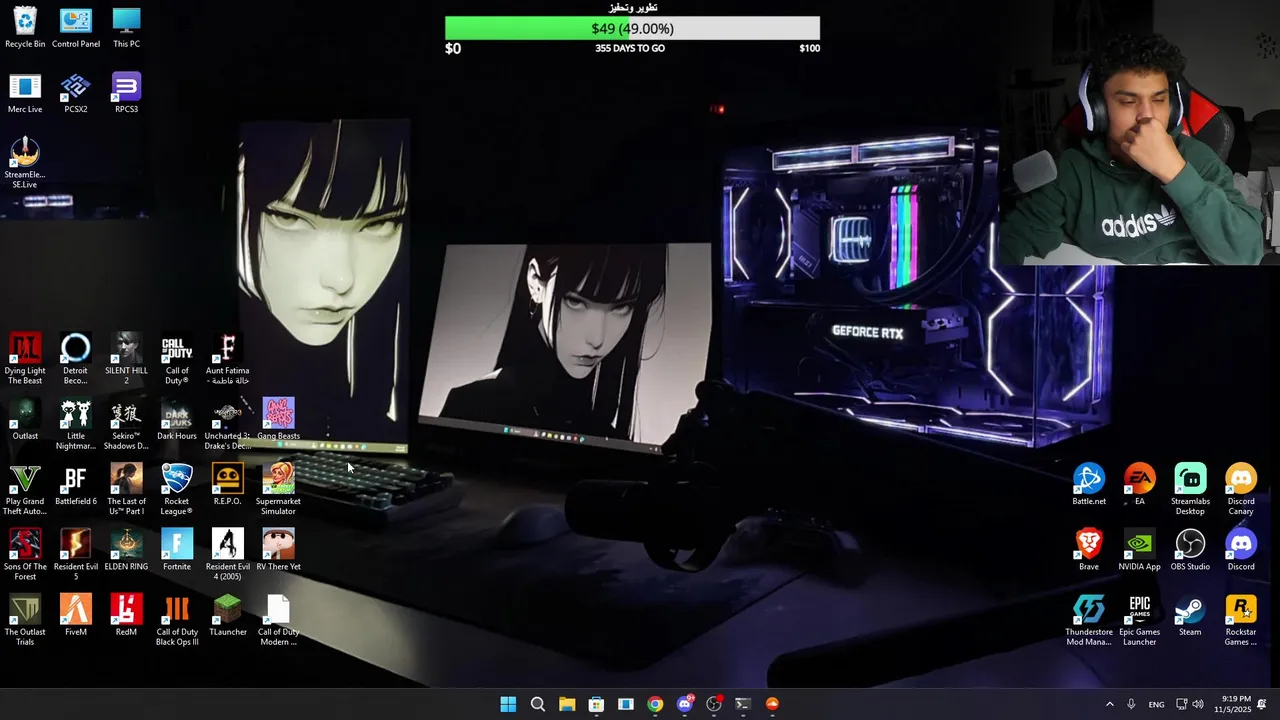Select the EA app icon

1139,485
